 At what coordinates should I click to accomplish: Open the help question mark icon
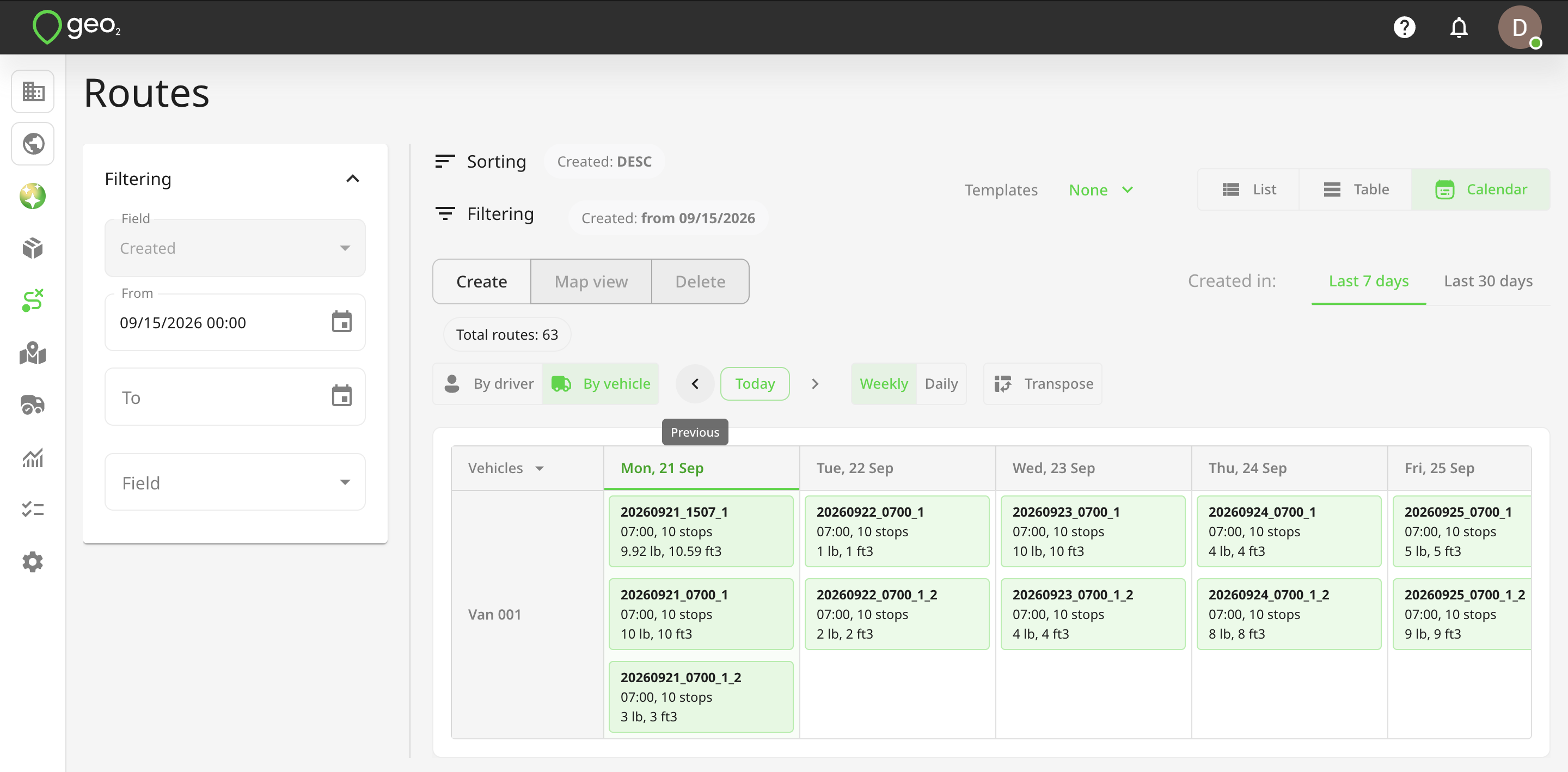1404,27
